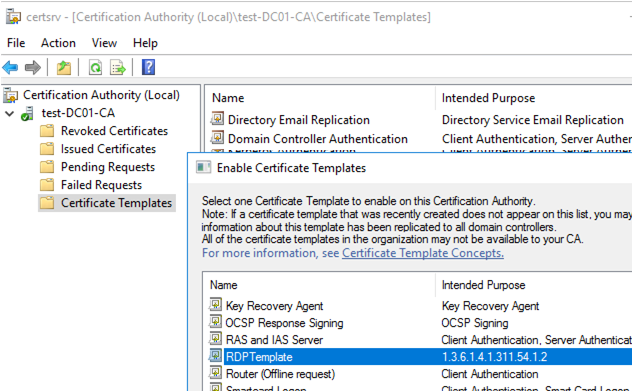
Task: Select Issued Certificates in the tree
Action: click(108, 149)
